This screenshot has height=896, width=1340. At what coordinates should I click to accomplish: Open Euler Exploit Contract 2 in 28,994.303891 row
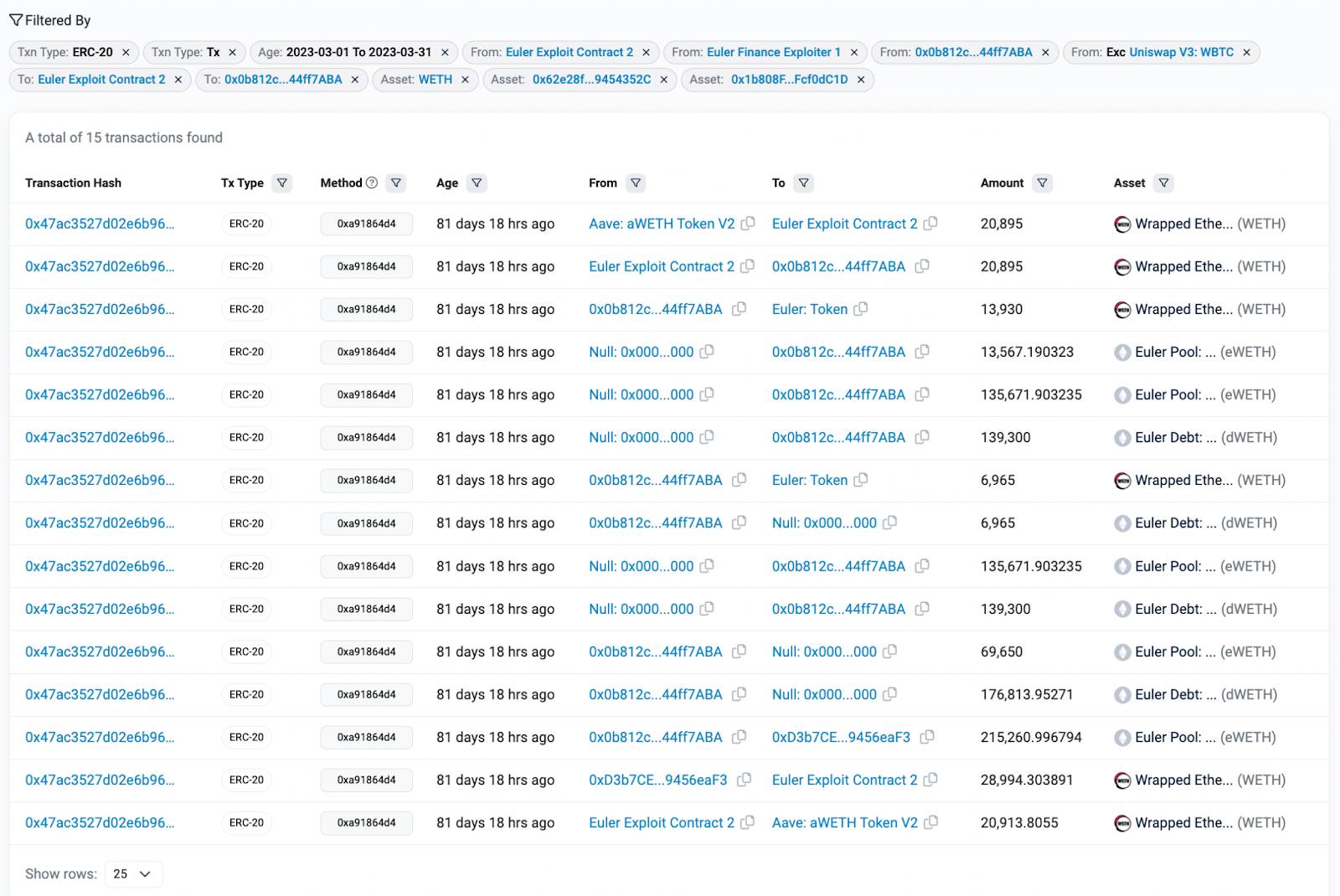pos(844,780)
